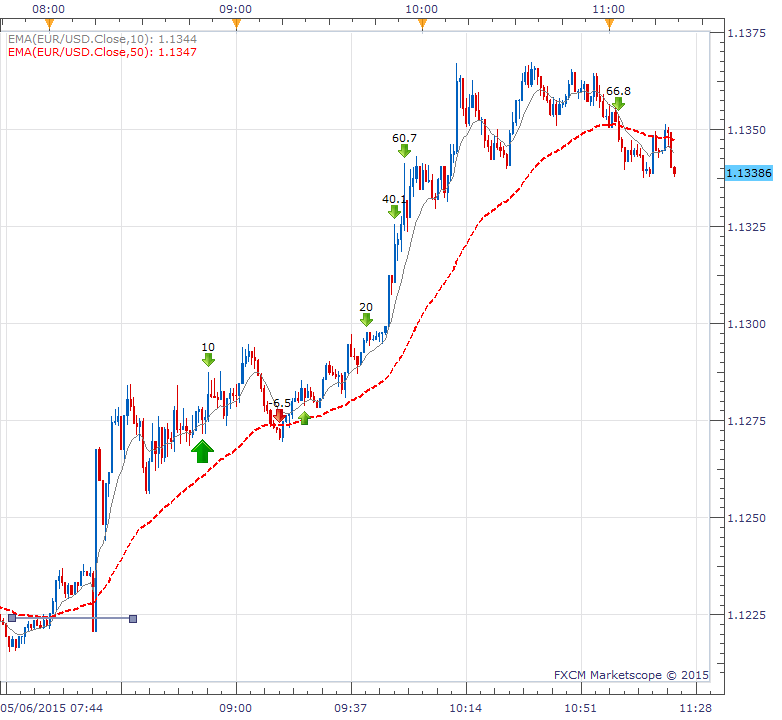782x720 pixels.
Task: Click the left handle of the horizontal line
Action: [12, 618]
